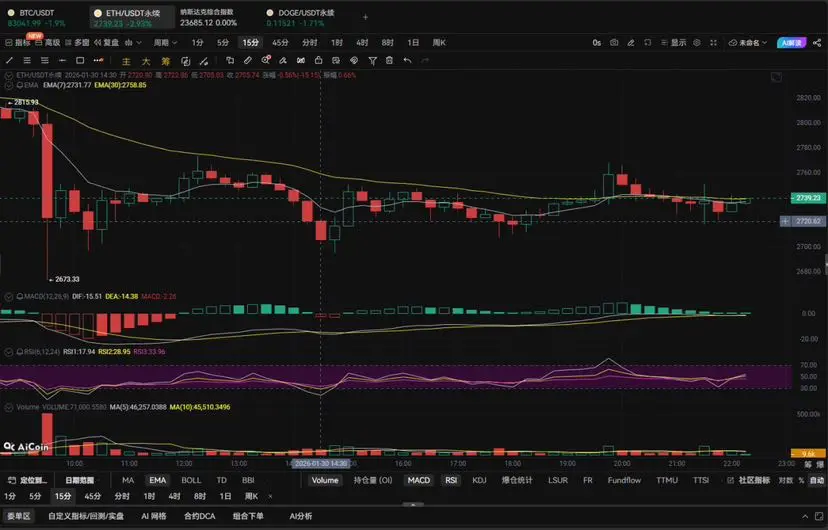
Task: Expand the more drawing tools ellipsis
Action: point(98,61)
